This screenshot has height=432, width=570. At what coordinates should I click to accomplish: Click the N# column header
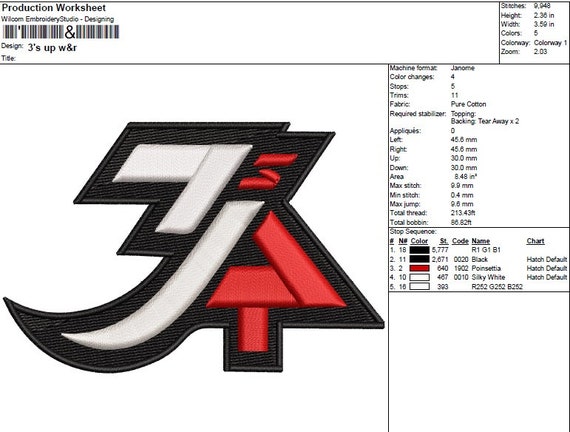point(403,241)
